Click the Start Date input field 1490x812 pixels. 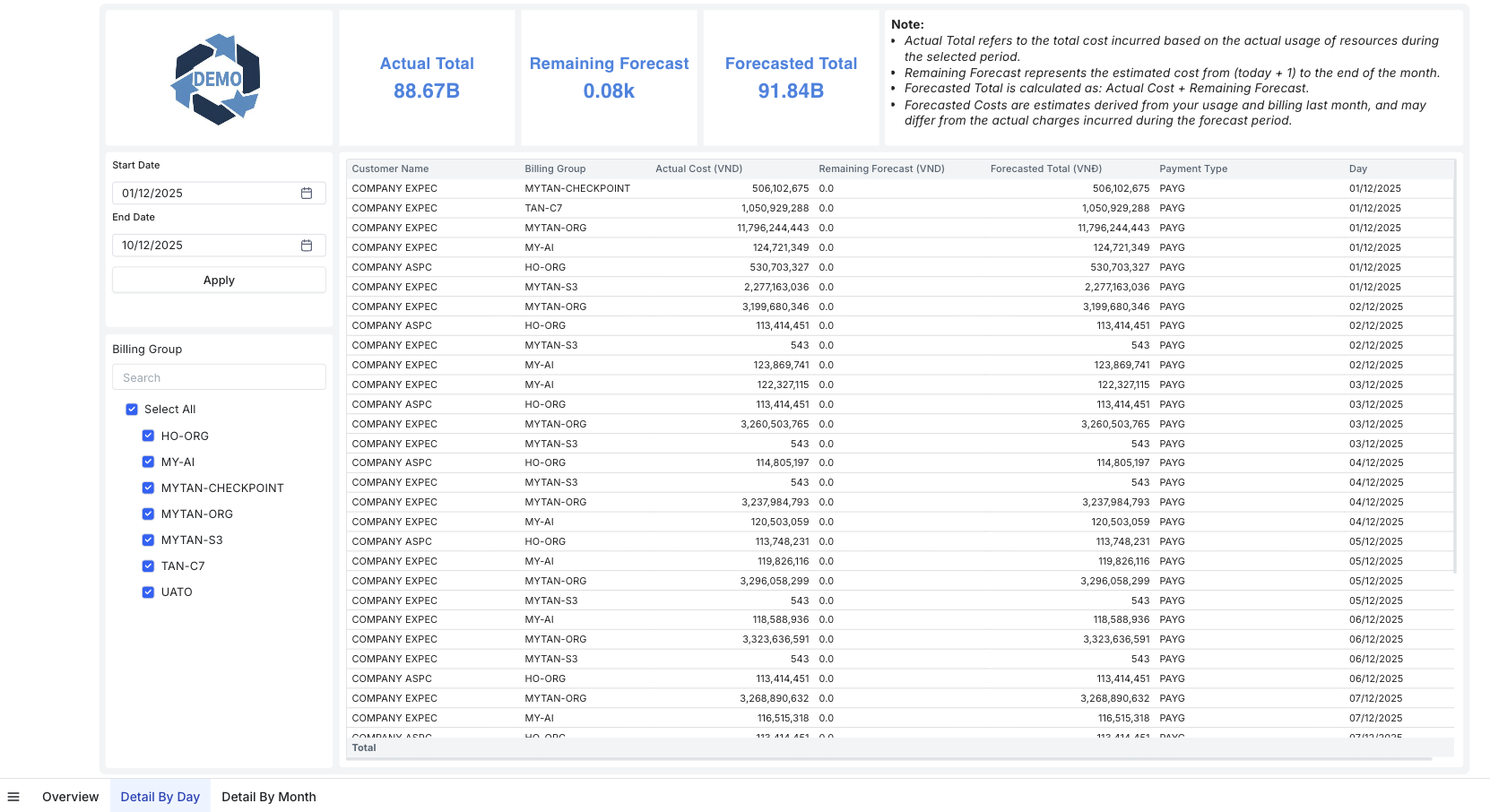[206, 194]
